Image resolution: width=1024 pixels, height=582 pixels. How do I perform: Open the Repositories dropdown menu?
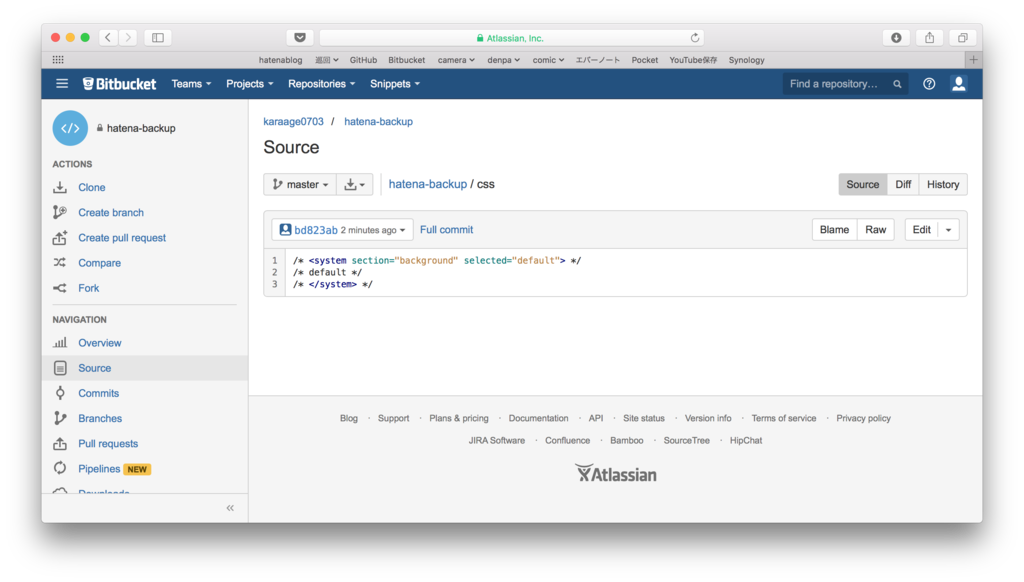click(321, 84)
